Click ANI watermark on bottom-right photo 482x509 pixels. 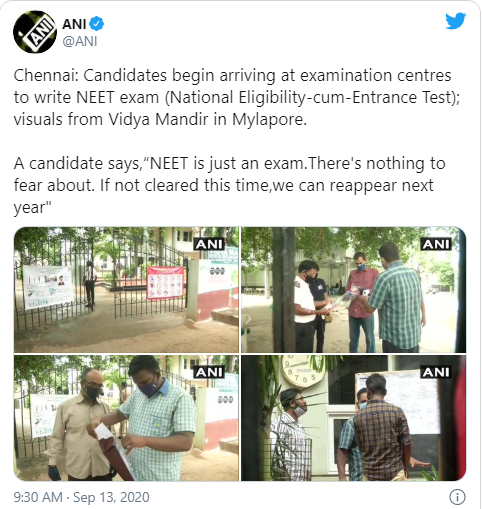pyautogui.click(x=436, y=372)
